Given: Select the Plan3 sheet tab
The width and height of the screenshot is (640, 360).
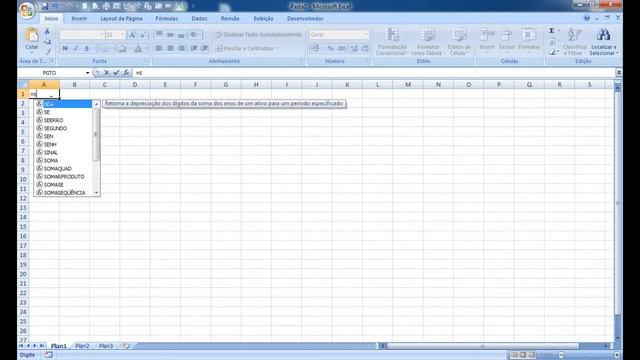Looking at the screenshot, I should pyautogui.click(x=106, y=346).
